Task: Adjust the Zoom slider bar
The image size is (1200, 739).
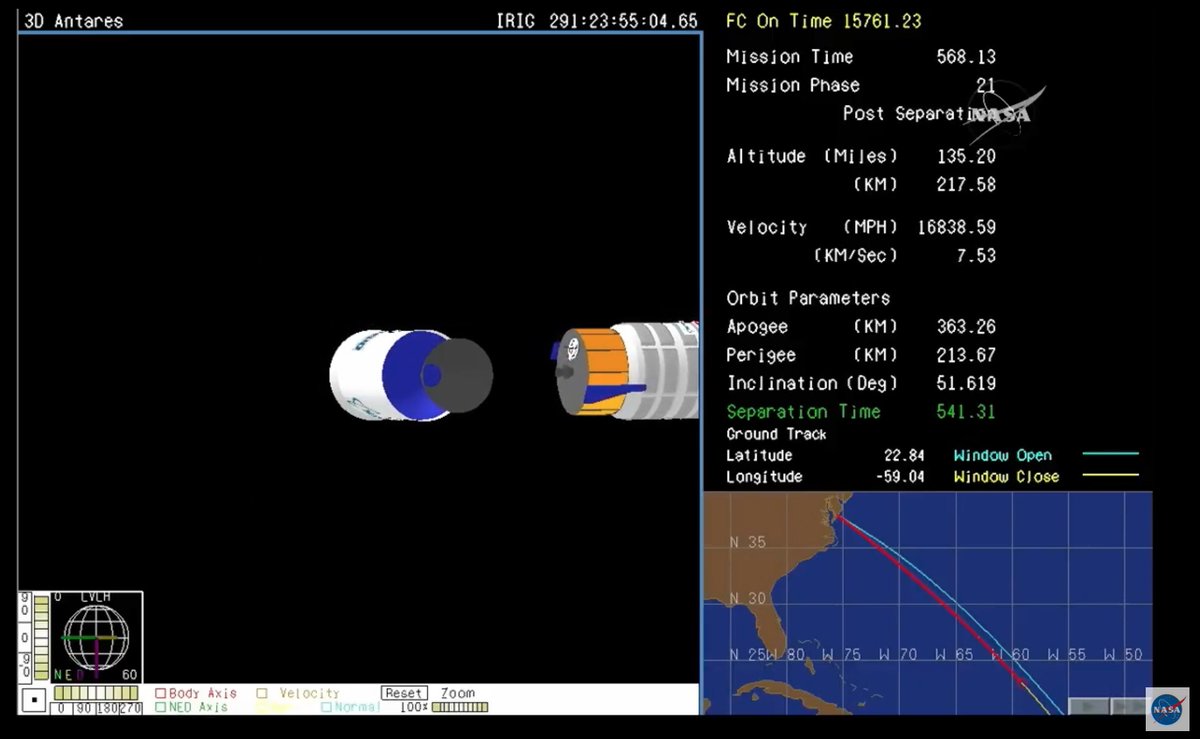Action: coord(459,707)
